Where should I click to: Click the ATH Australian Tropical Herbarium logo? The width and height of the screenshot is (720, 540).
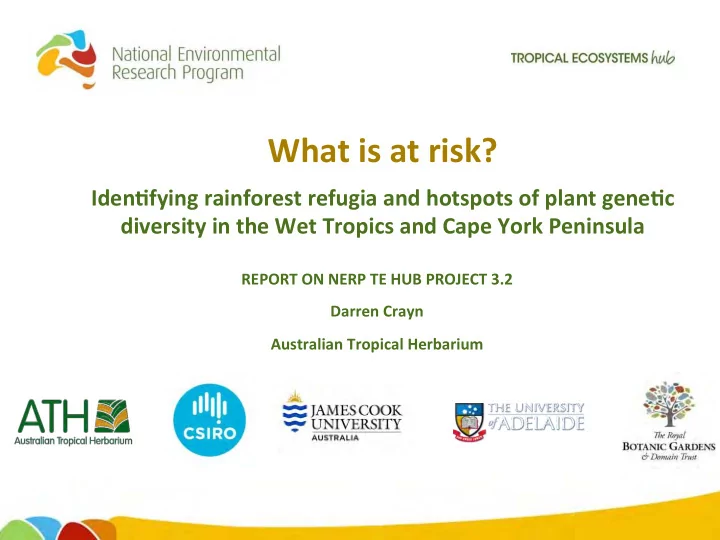click(73, 422)
